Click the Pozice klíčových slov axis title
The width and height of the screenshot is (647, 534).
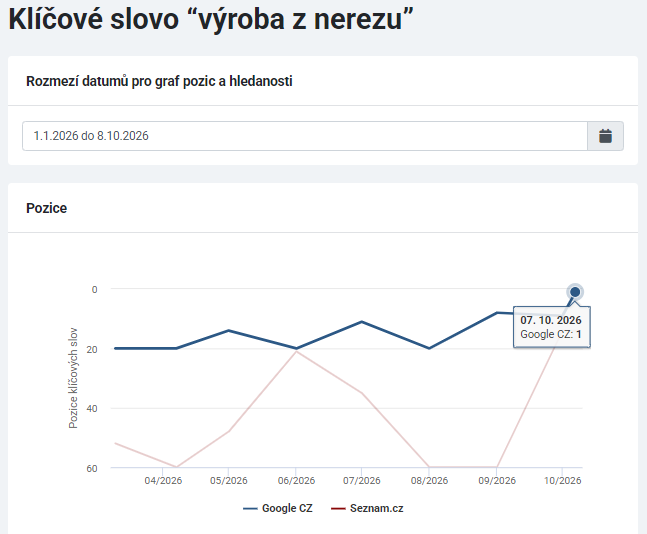point(73,378)
